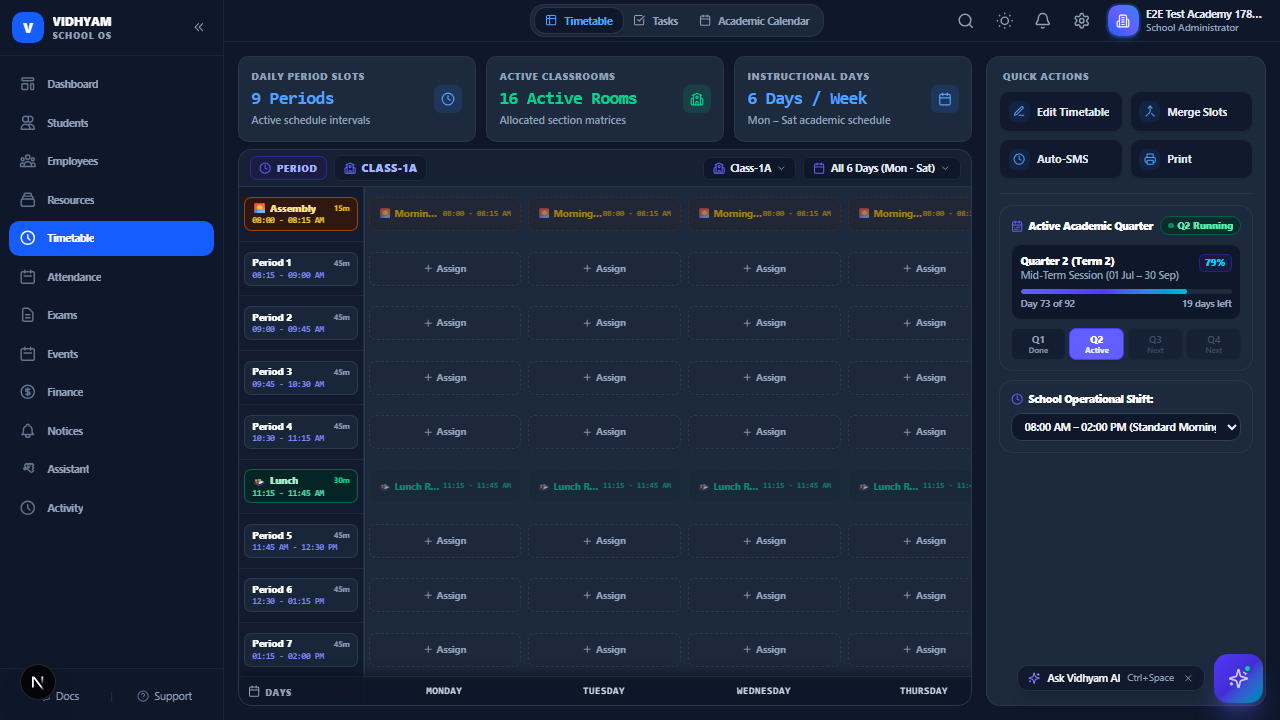Click the Assistant sidebar icon

(x=28, y=469)
